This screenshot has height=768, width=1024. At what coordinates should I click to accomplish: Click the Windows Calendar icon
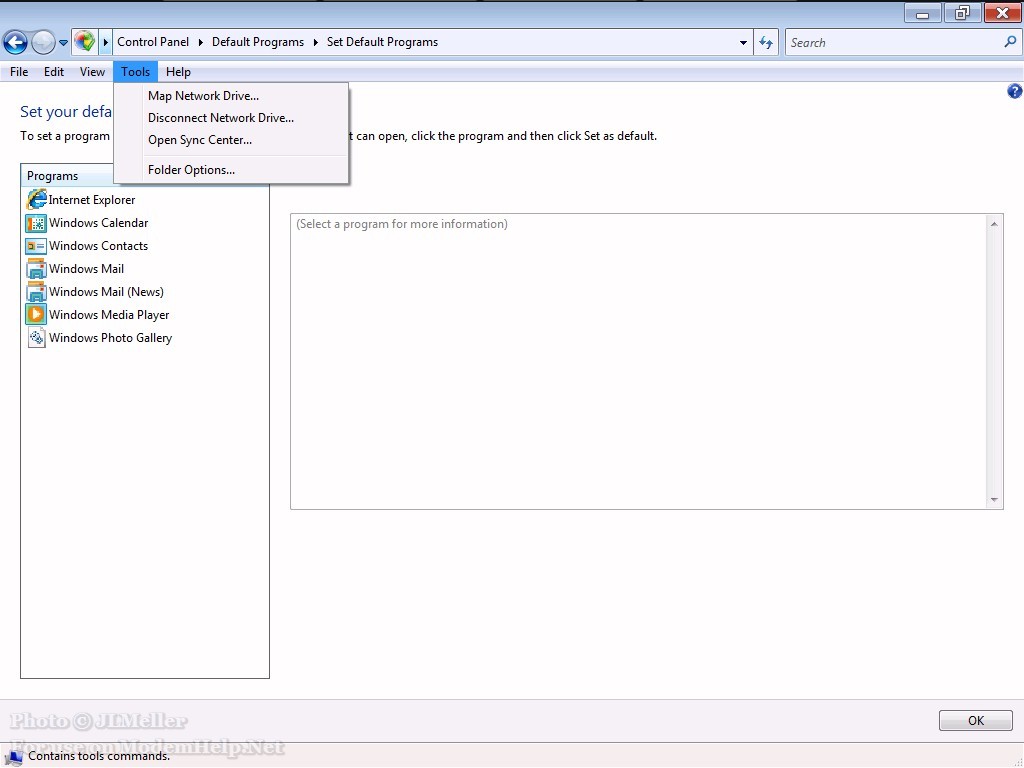tap(36, 223)
